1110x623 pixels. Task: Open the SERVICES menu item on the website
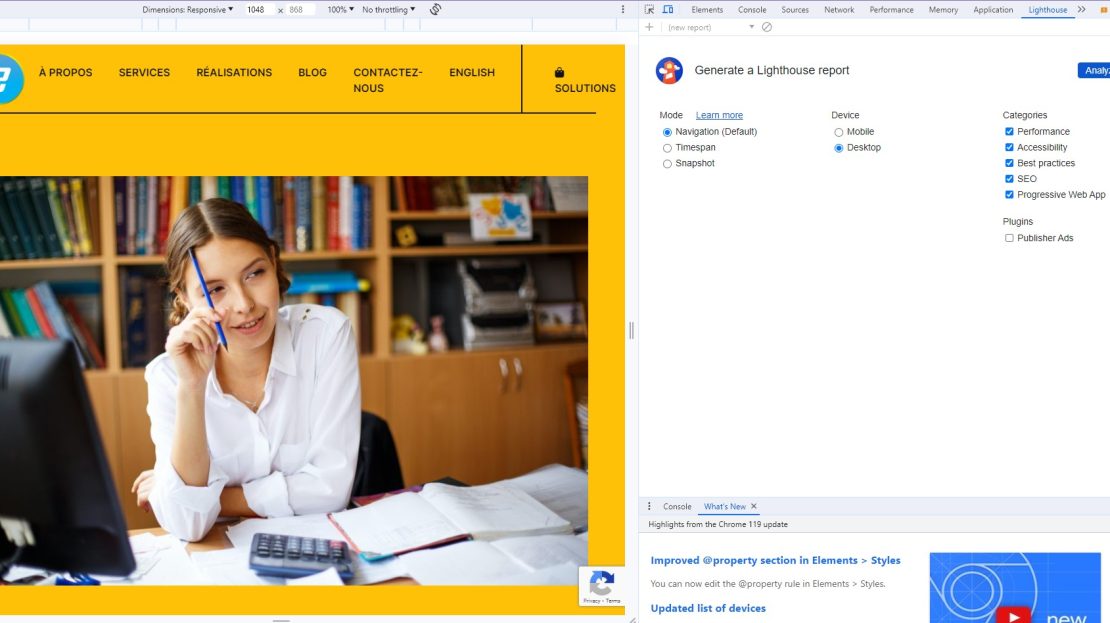pos(144,72)
